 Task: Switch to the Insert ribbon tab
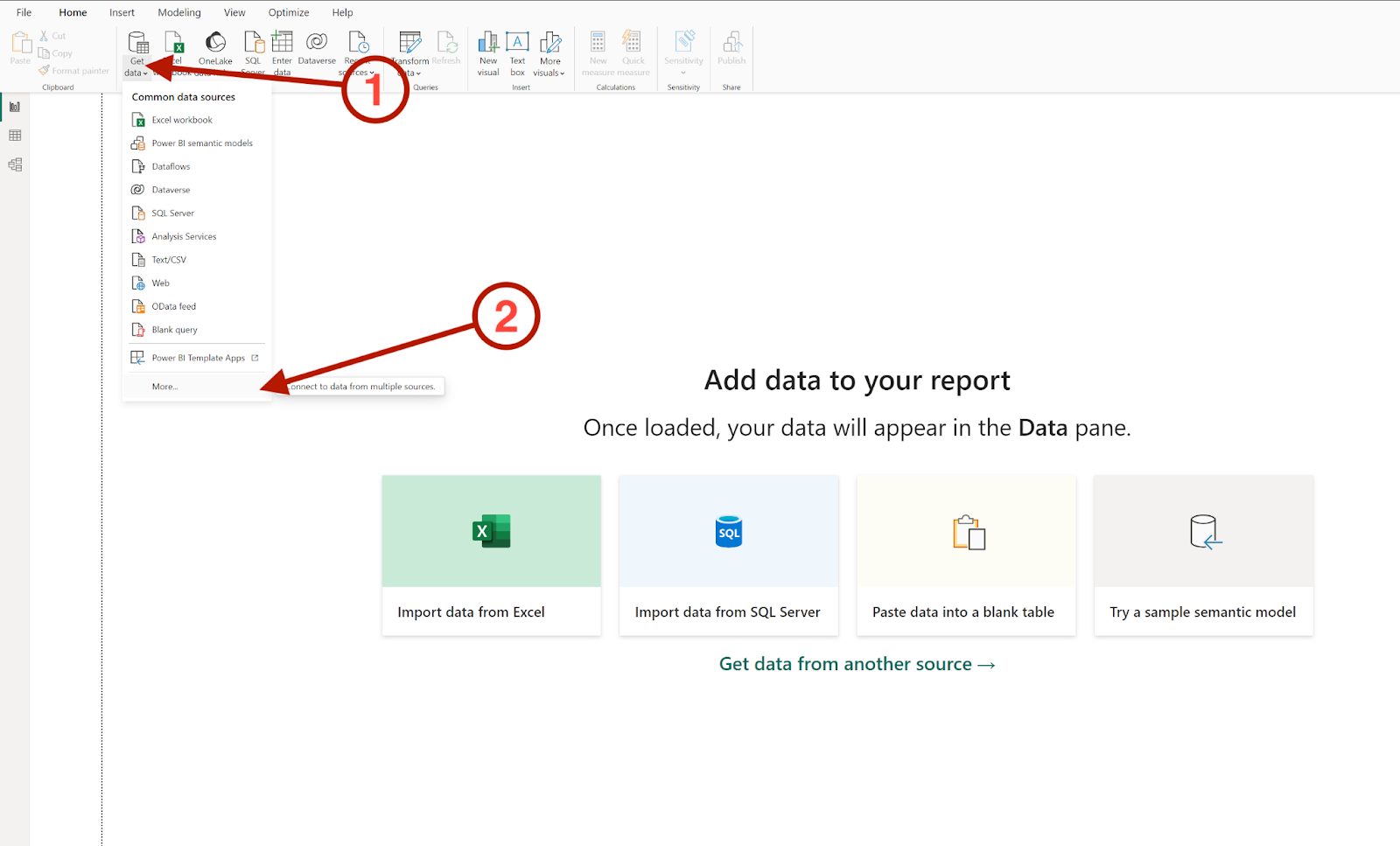[x=122, y=12]
